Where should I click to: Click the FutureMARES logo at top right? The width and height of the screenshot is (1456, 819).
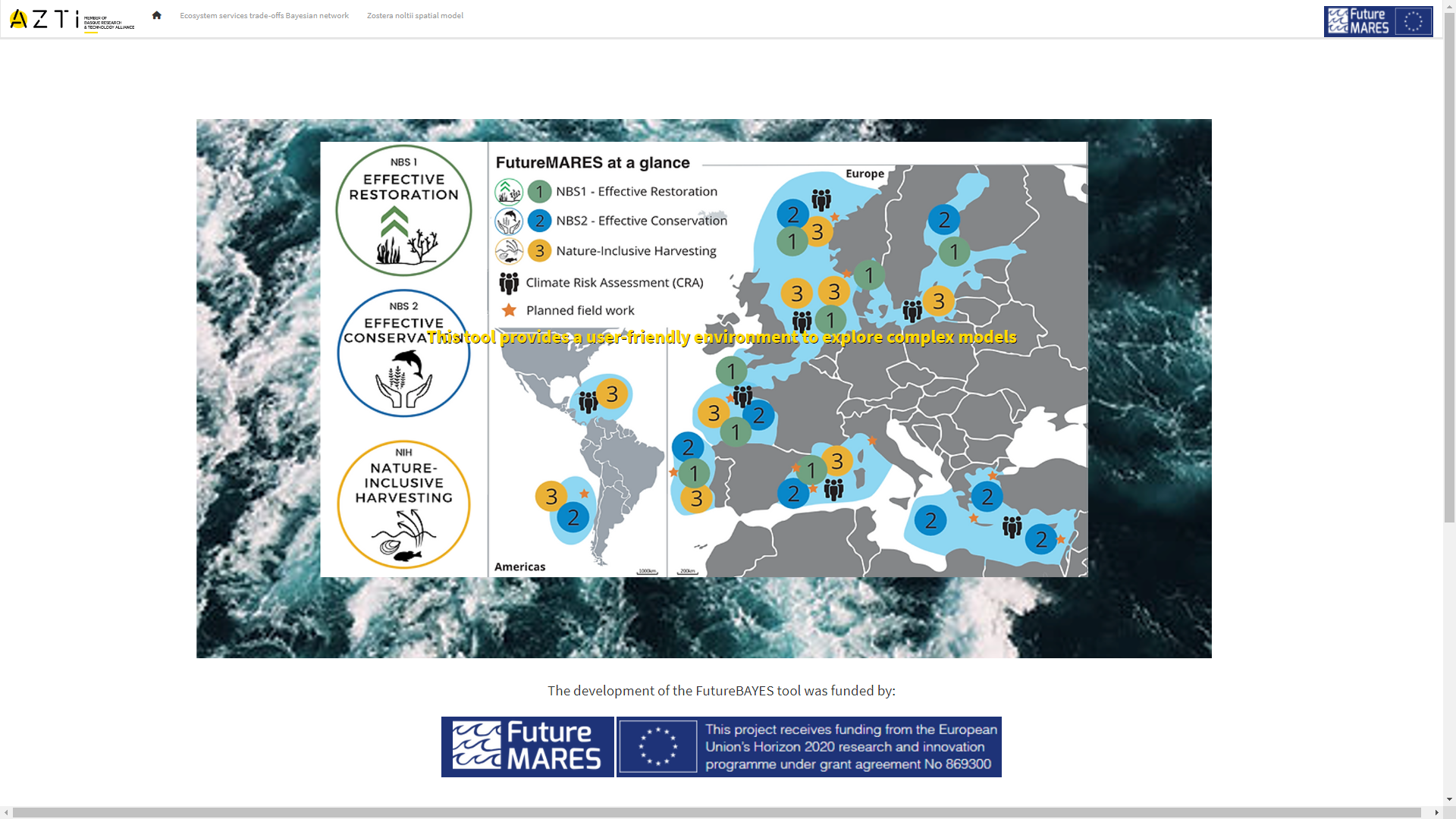pyautogui.click(x=1378, y=21)
